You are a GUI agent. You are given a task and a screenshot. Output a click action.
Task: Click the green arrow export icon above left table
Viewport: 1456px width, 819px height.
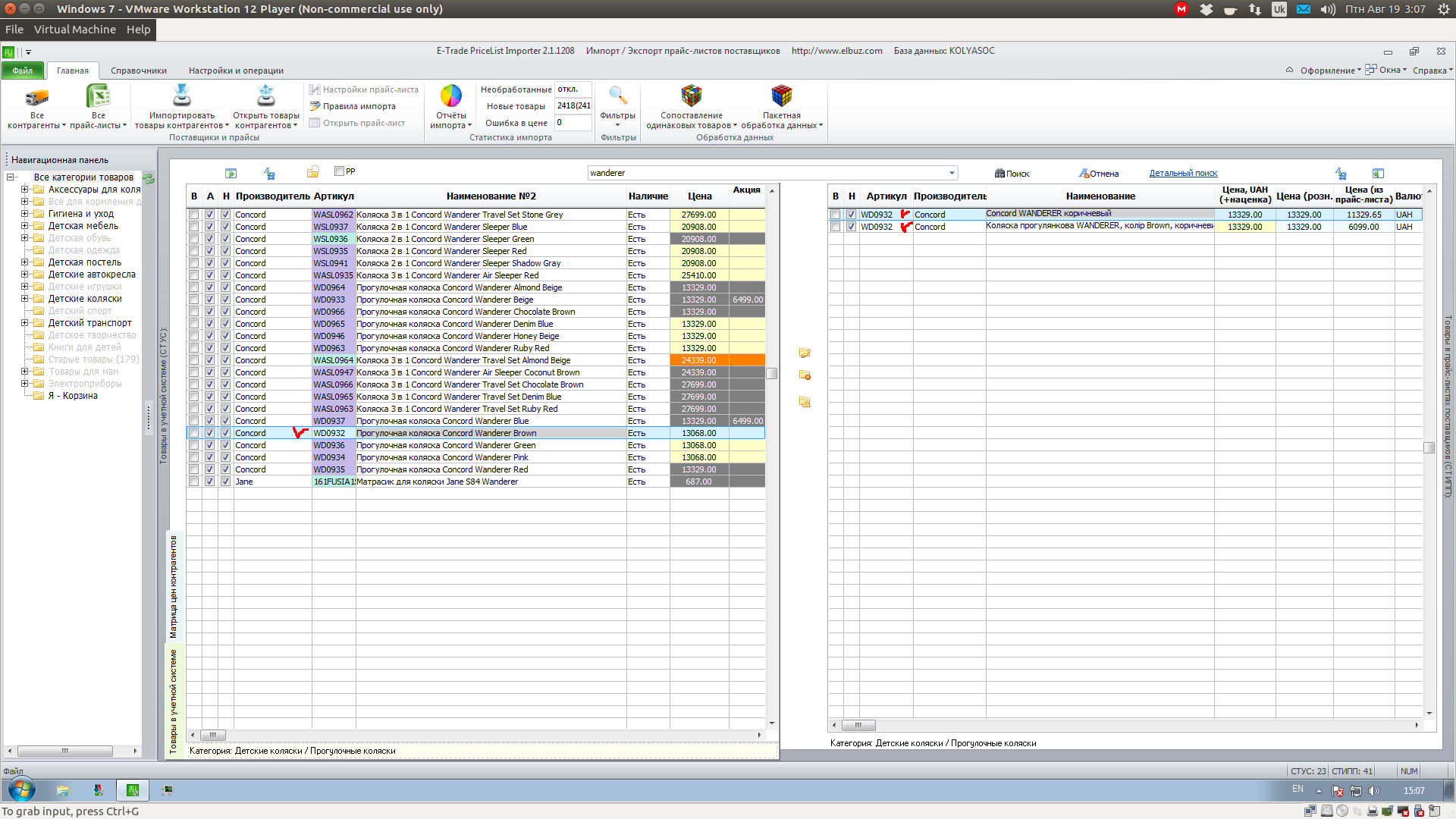(231, 173)
